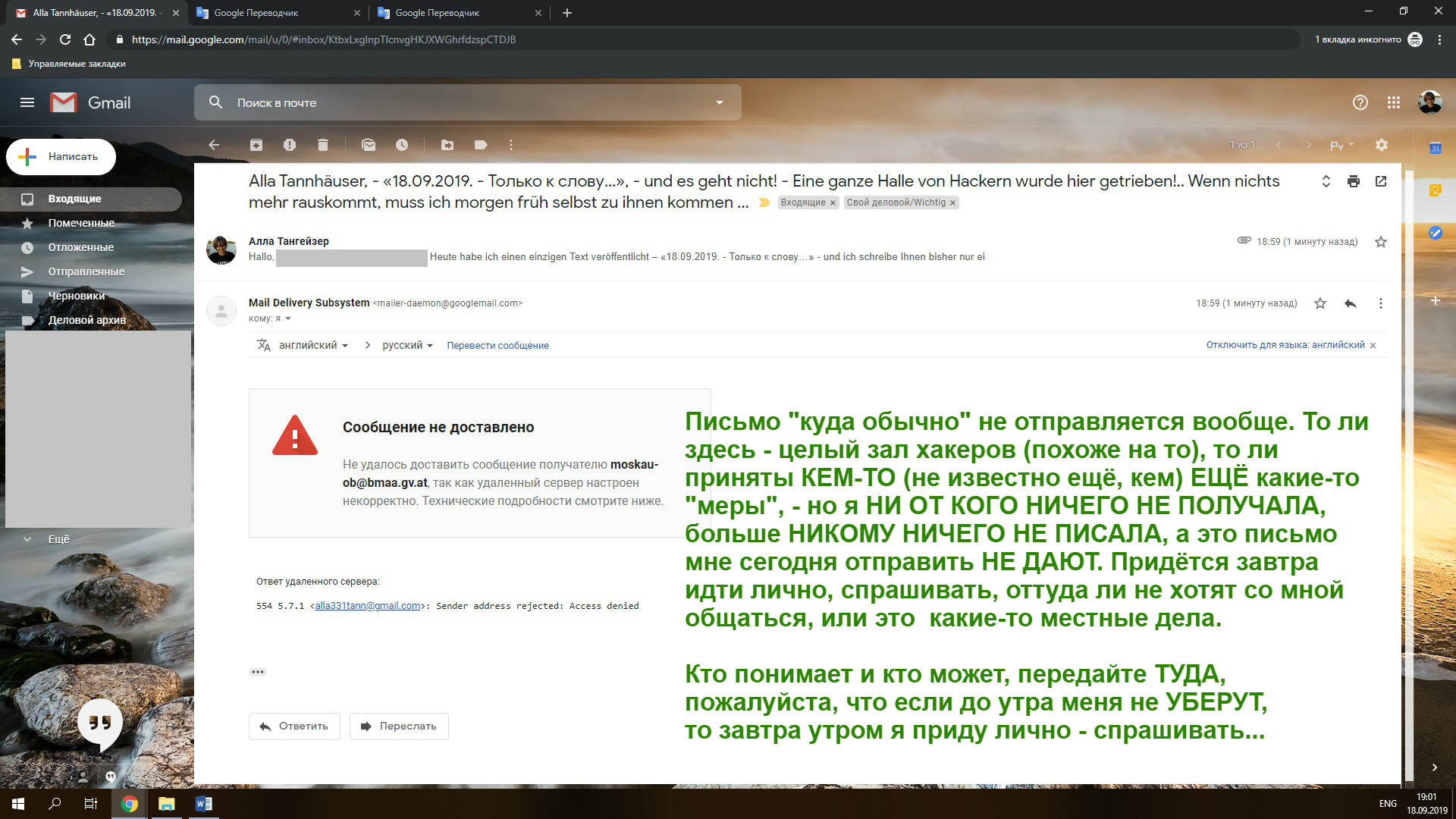Open Gmail support help icon
Screen dimensions: 1456x819
pyautogui.click(x=1360, y=102)
